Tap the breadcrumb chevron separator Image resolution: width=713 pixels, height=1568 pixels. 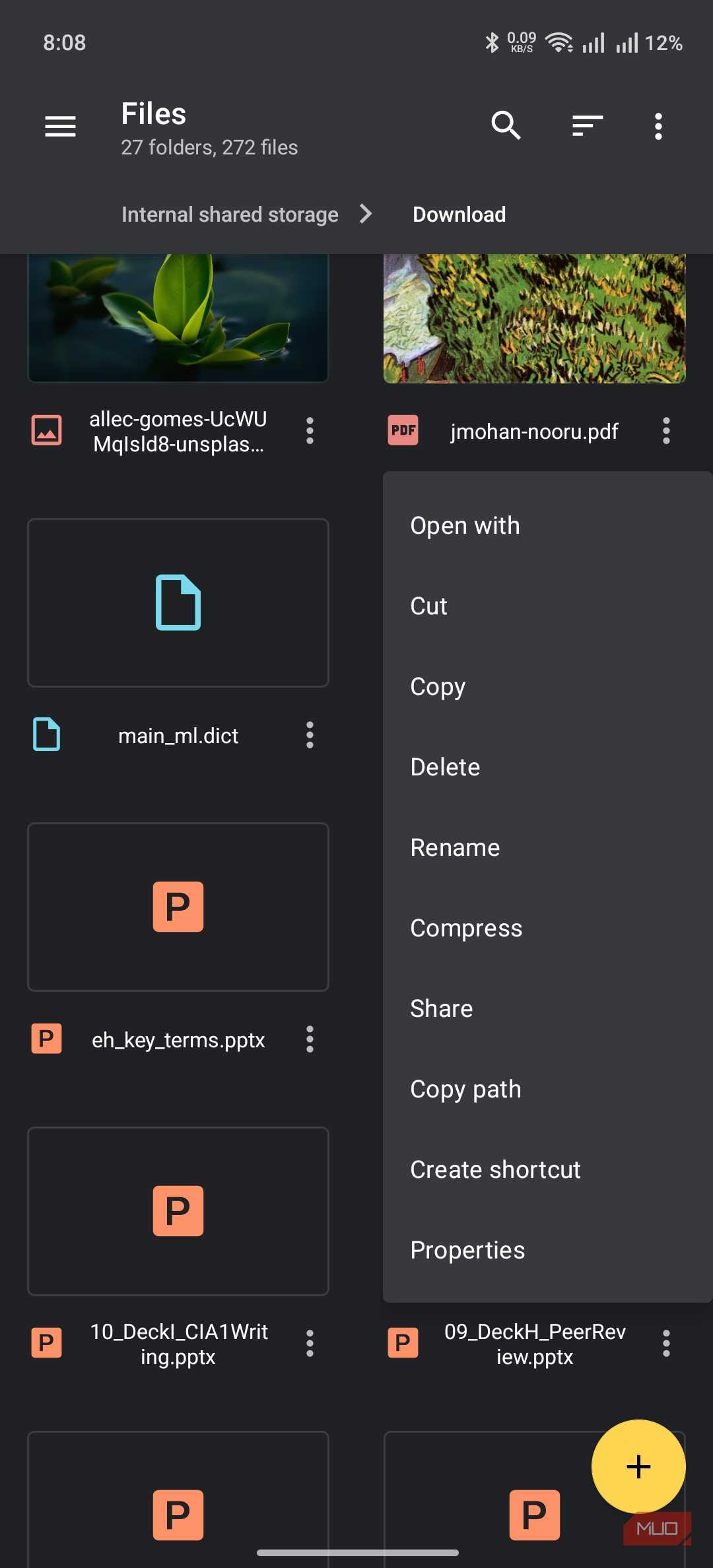click(x=366, y=214)
